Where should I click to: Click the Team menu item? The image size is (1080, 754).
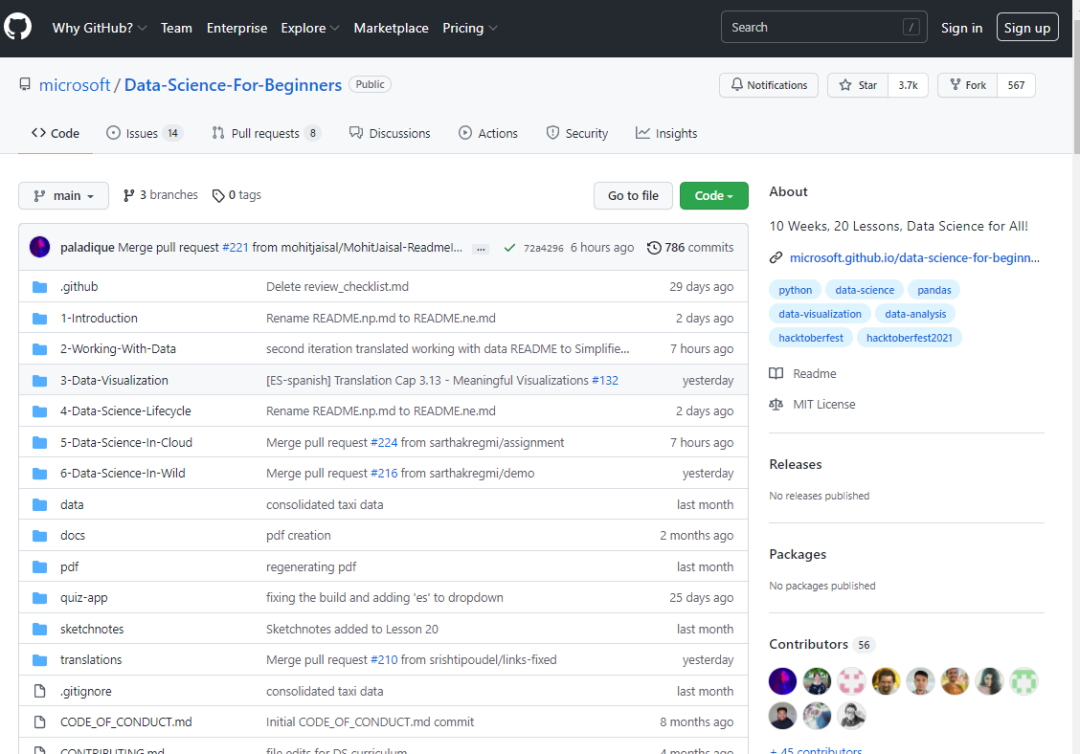(176, 28)
